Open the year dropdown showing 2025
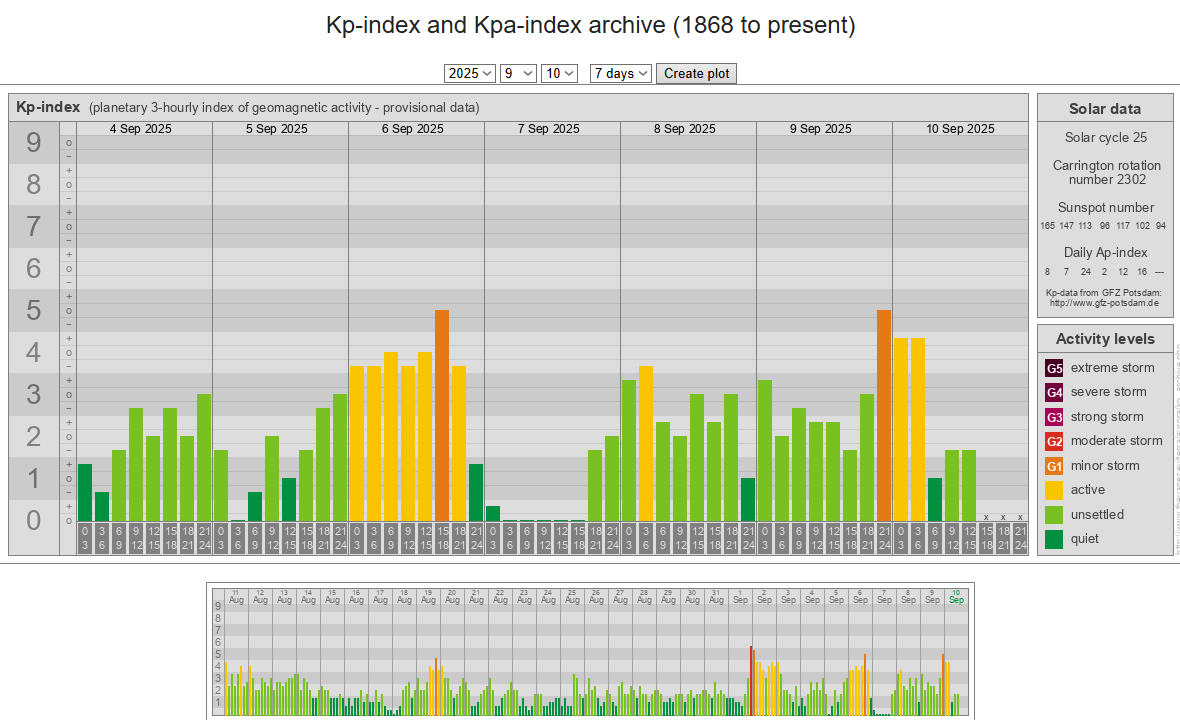 (470, 73)
